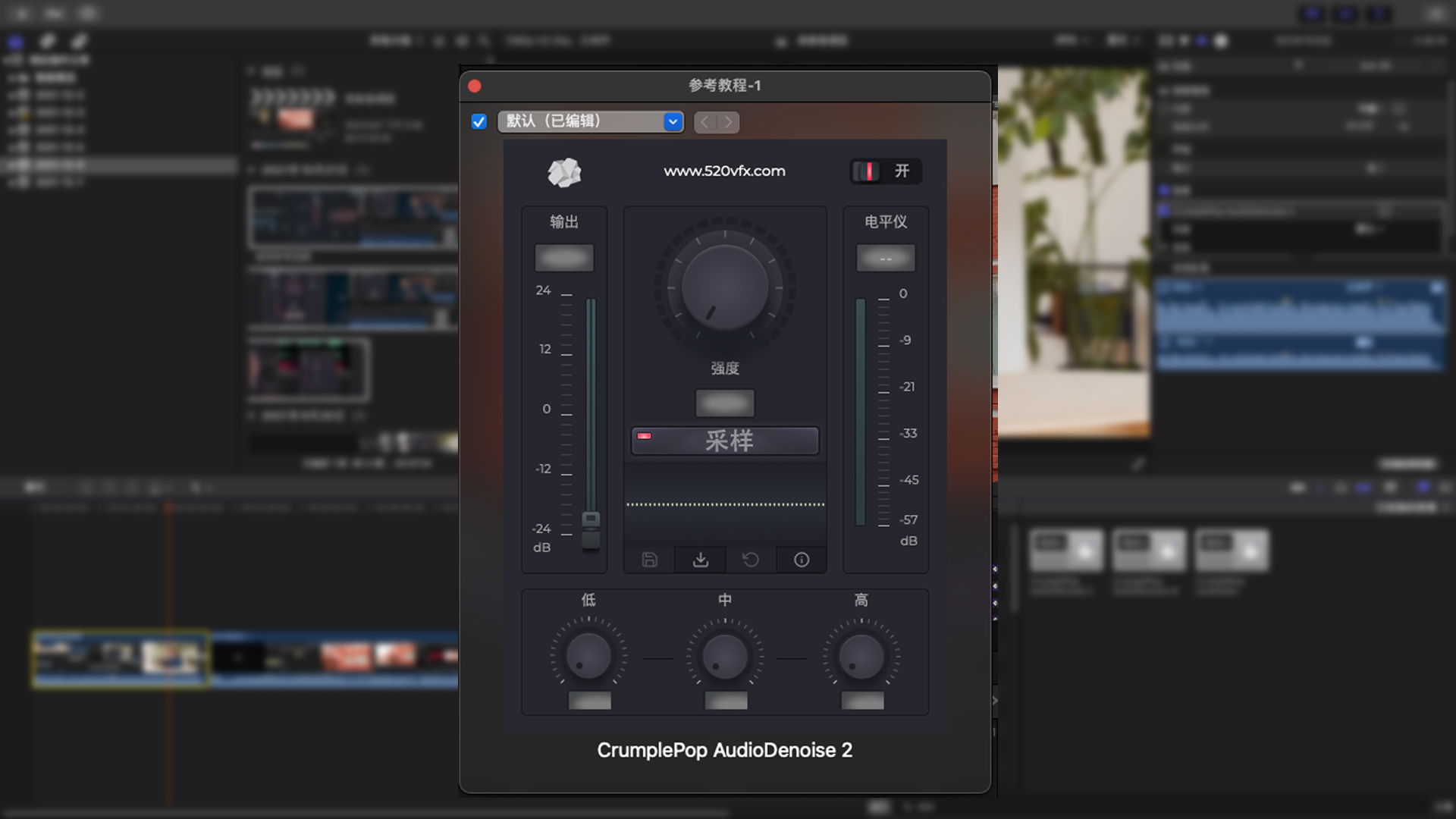Click the download import icon
1456x819 pixels.
(701, 560)
